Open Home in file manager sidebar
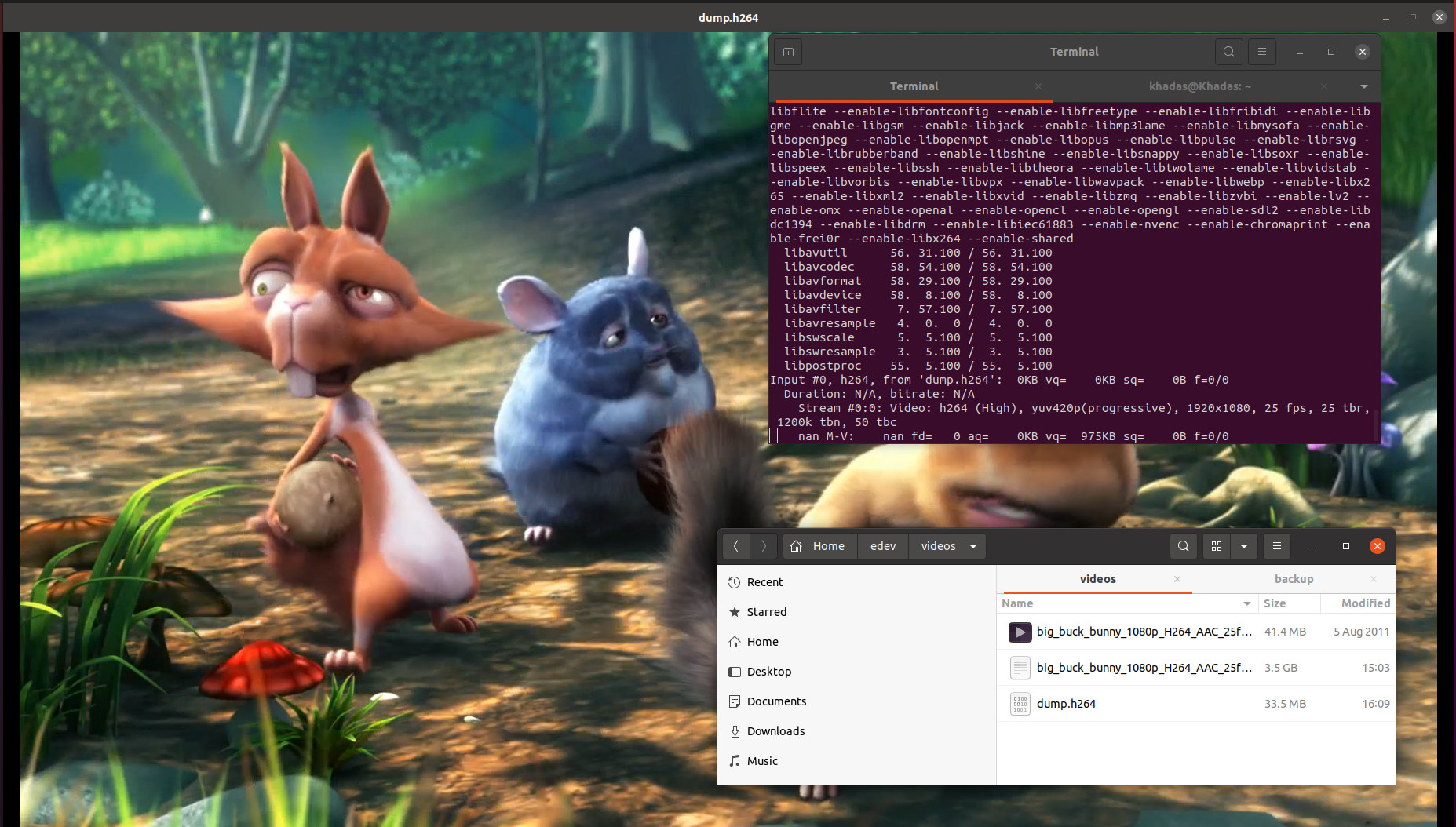 (856, 642)
